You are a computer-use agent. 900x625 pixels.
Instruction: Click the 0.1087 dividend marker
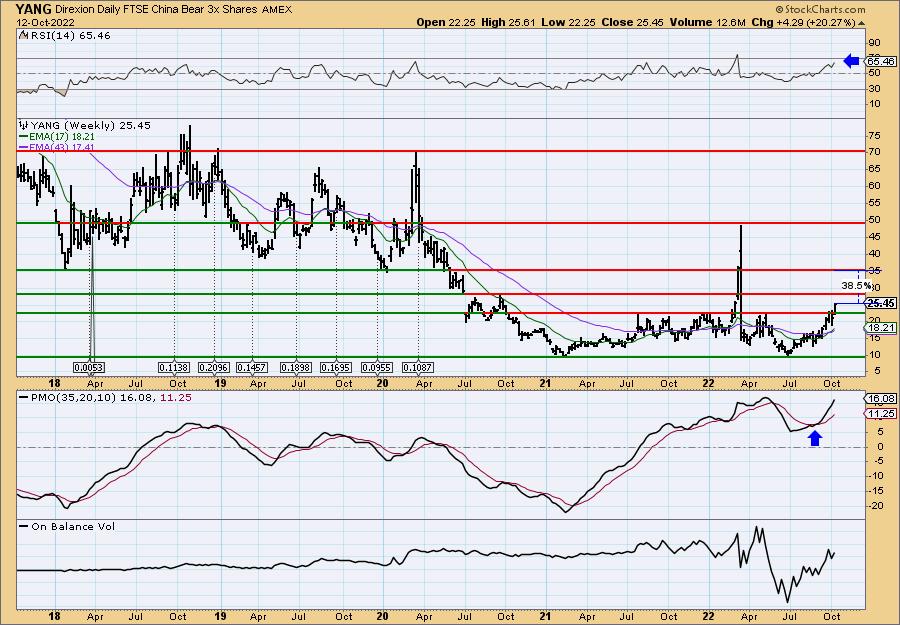pyautogui.click(x=418, y=367)
